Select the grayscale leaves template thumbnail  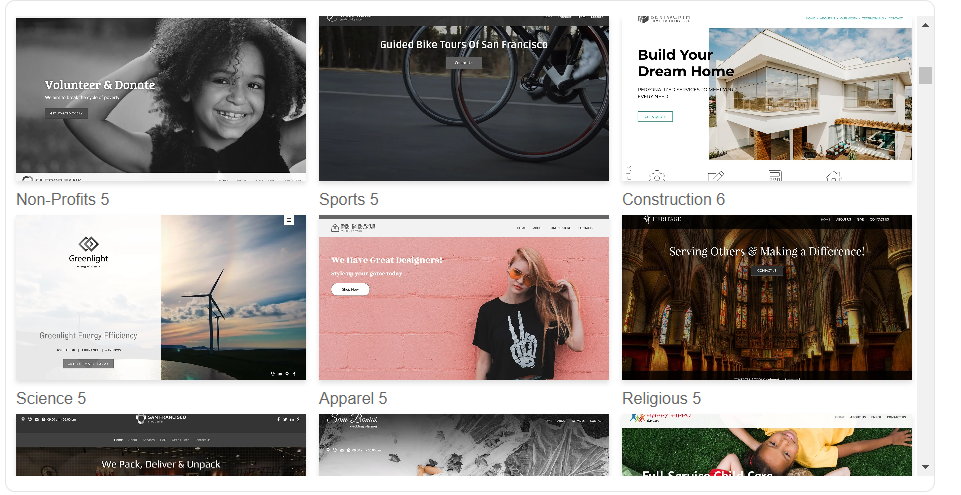[464, 445]
